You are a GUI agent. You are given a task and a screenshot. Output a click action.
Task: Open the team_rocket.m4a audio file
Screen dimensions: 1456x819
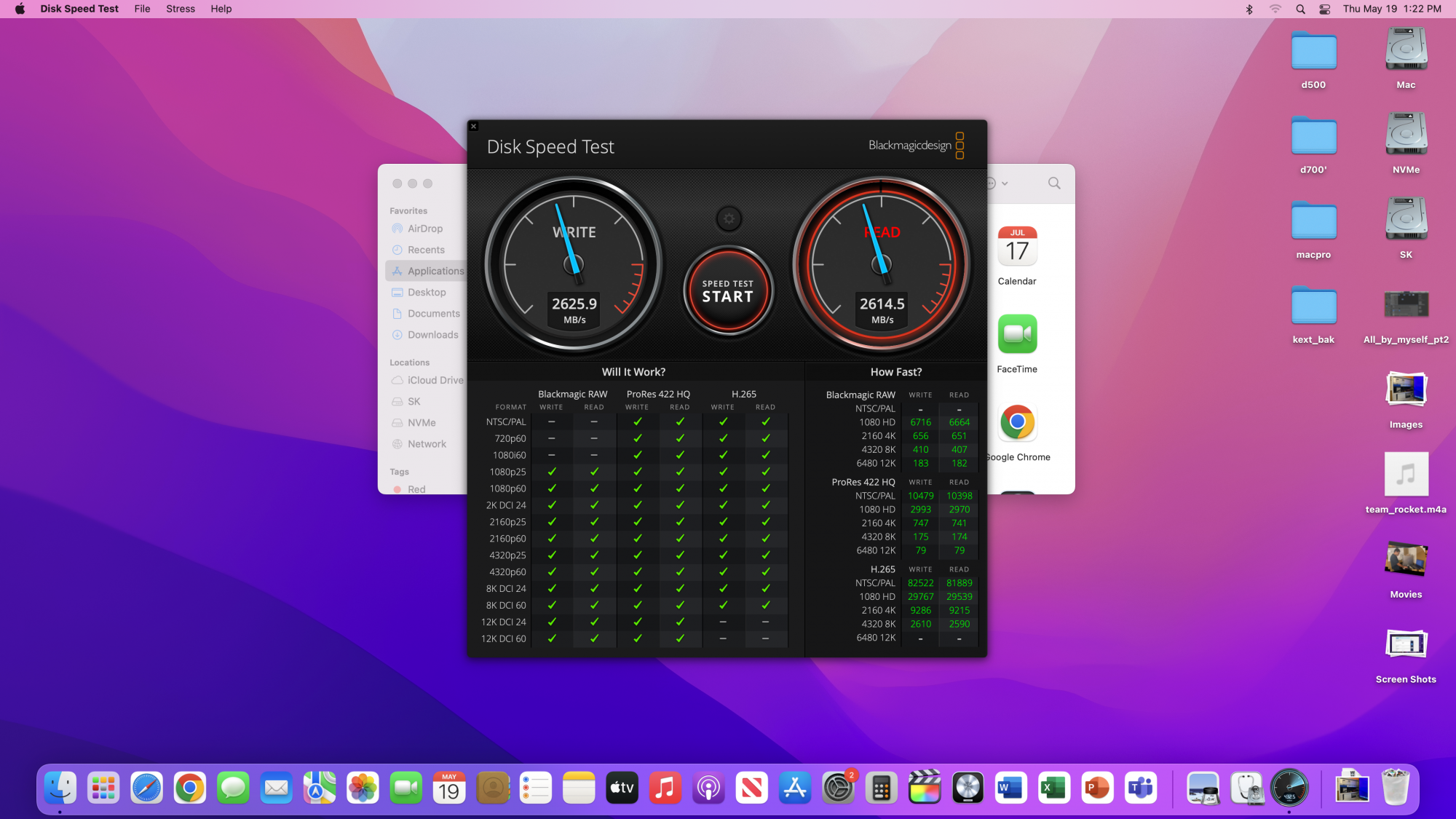click(1406, 475)
